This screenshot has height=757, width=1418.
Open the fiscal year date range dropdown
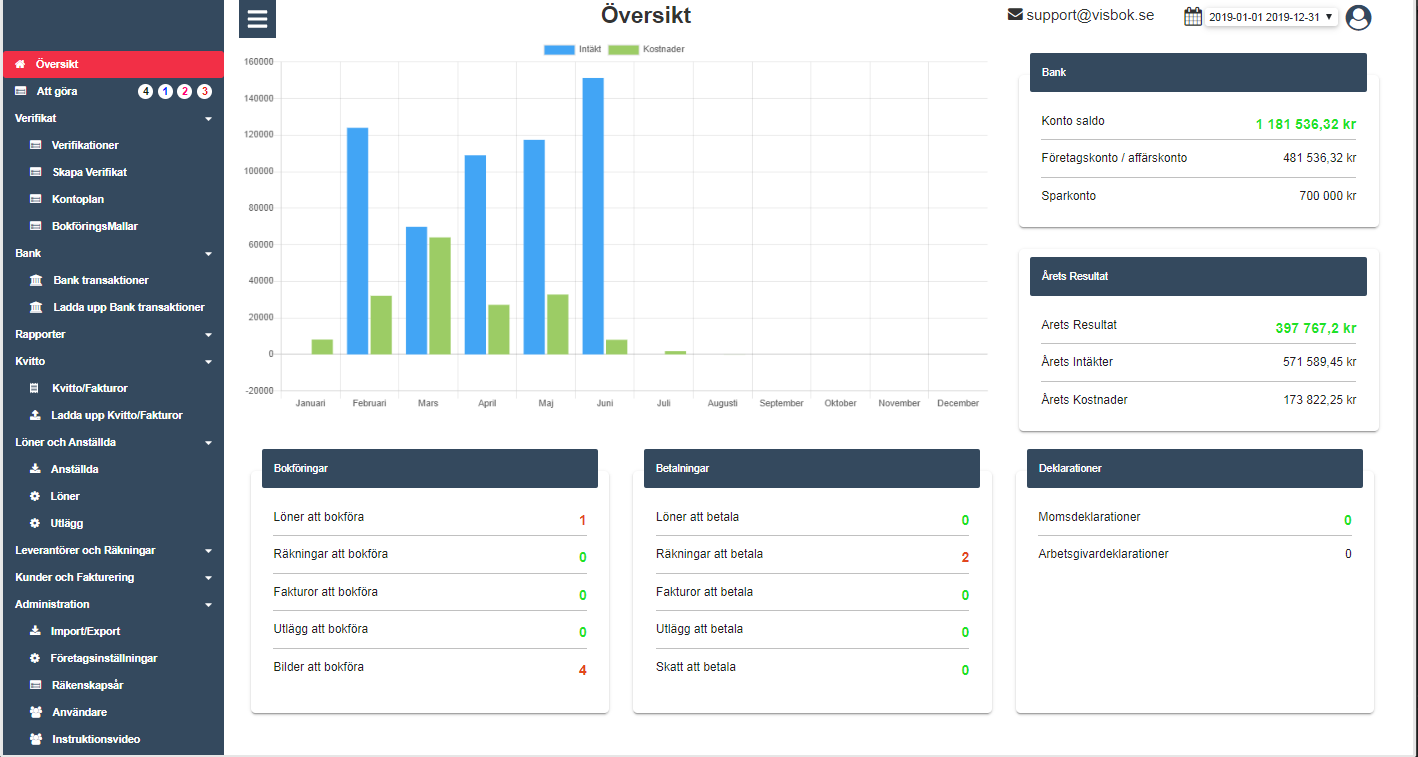(x=1271, y=17)
